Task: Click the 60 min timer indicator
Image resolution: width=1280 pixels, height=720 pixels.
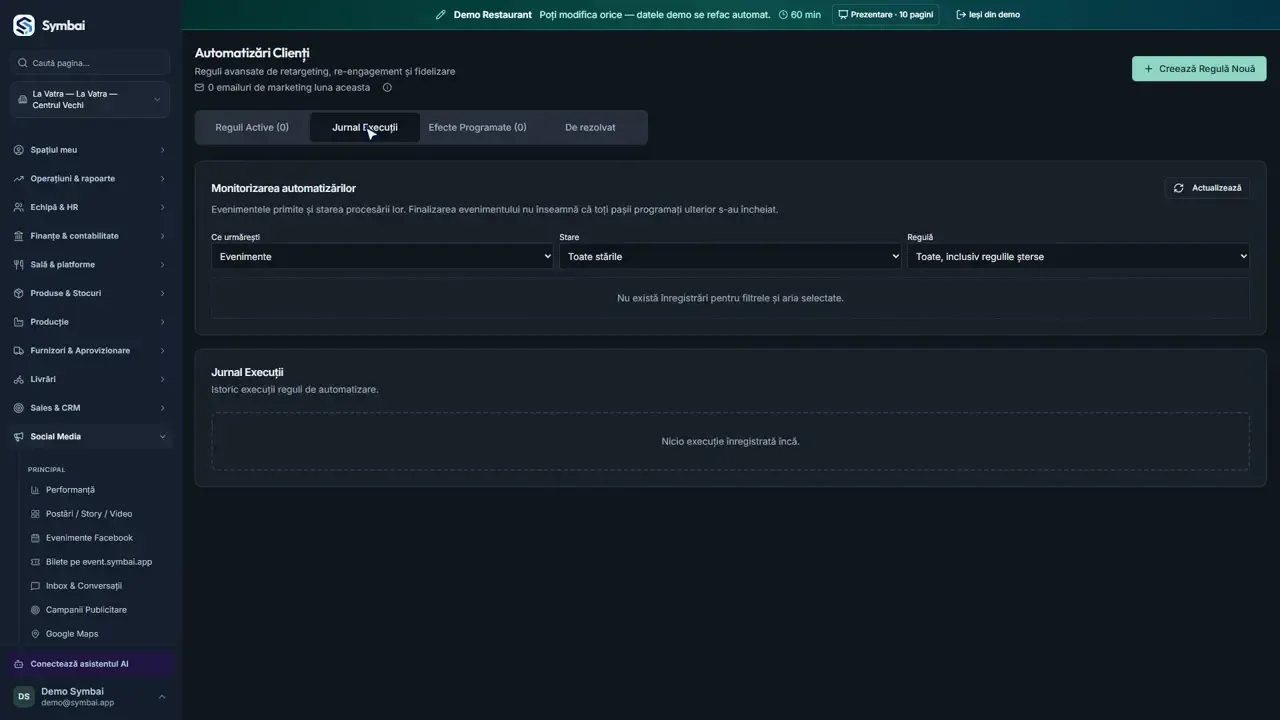Action: tap(800, 15)
